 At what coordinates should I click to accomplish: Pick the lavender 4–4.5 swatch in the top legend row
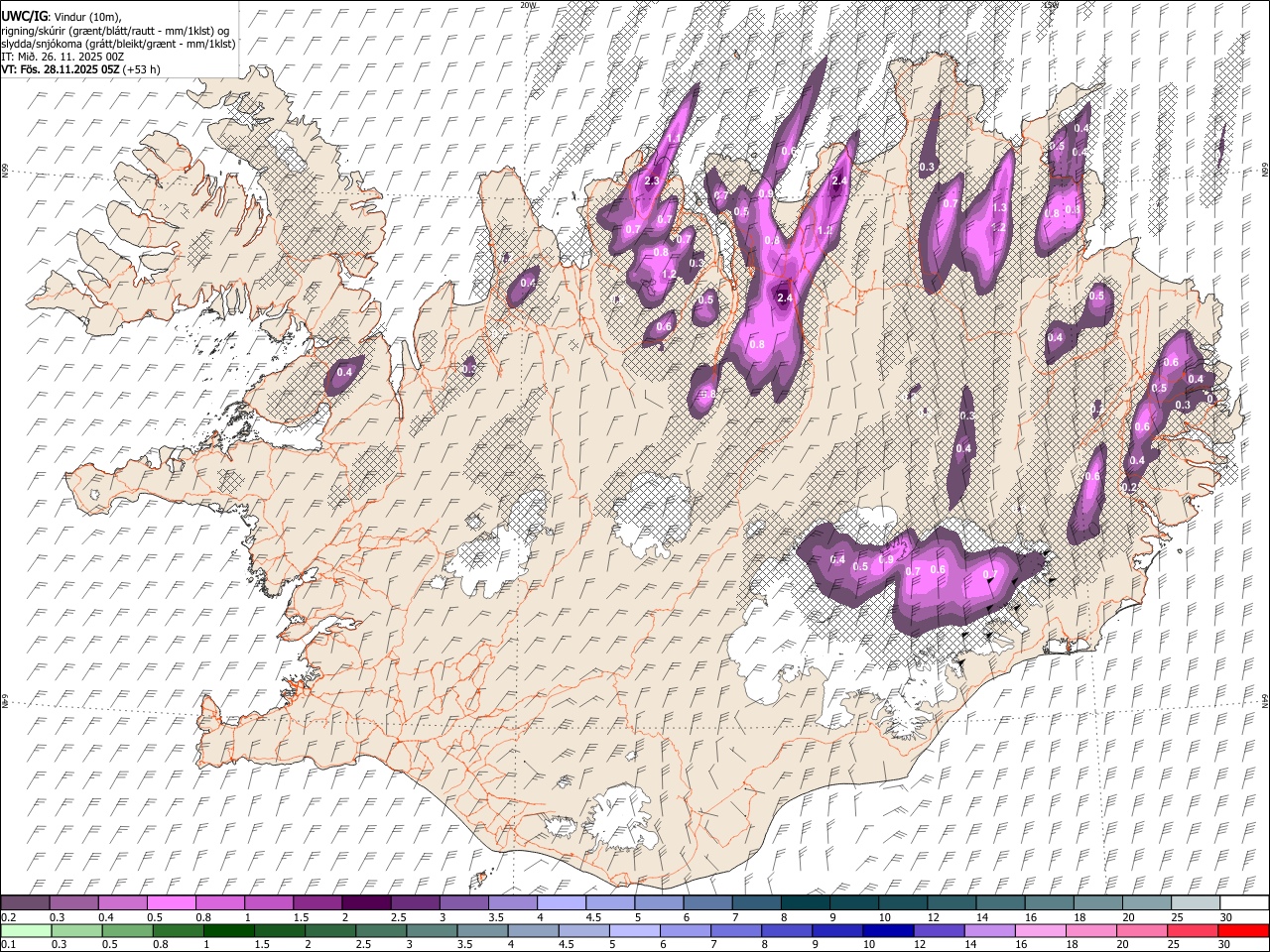pyautogui.click(x=562, y=903)
